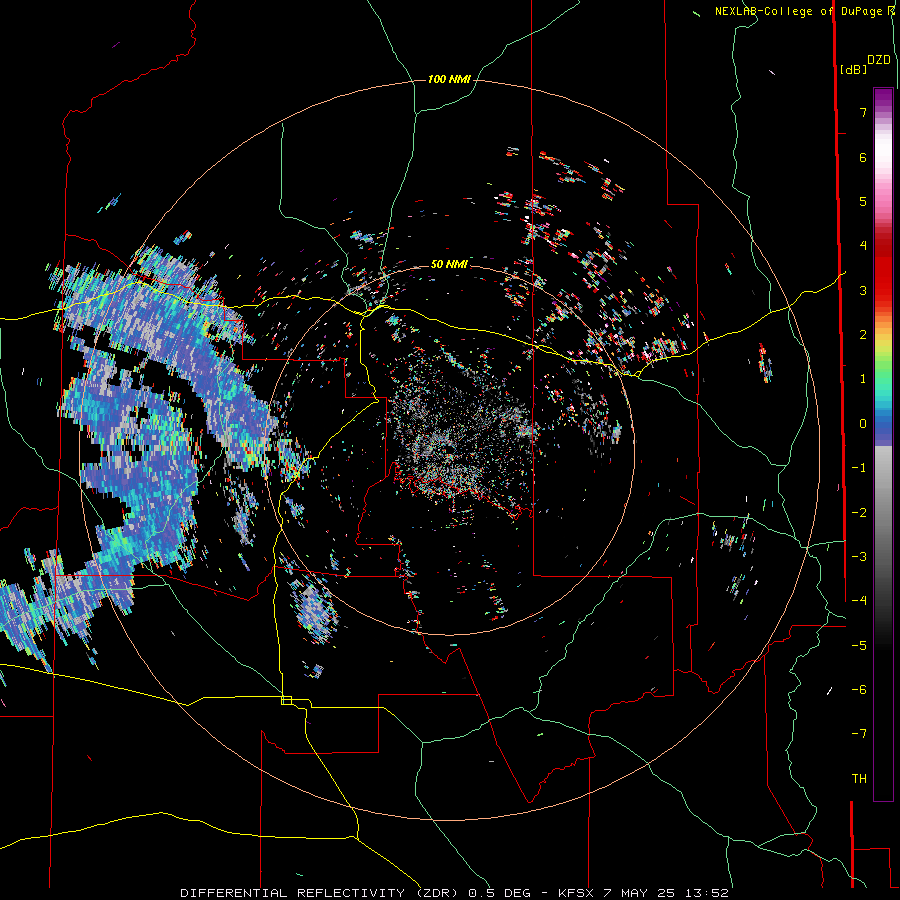Pick the purple top of the color bar
900x900 pixels.
tap(883, 98)
